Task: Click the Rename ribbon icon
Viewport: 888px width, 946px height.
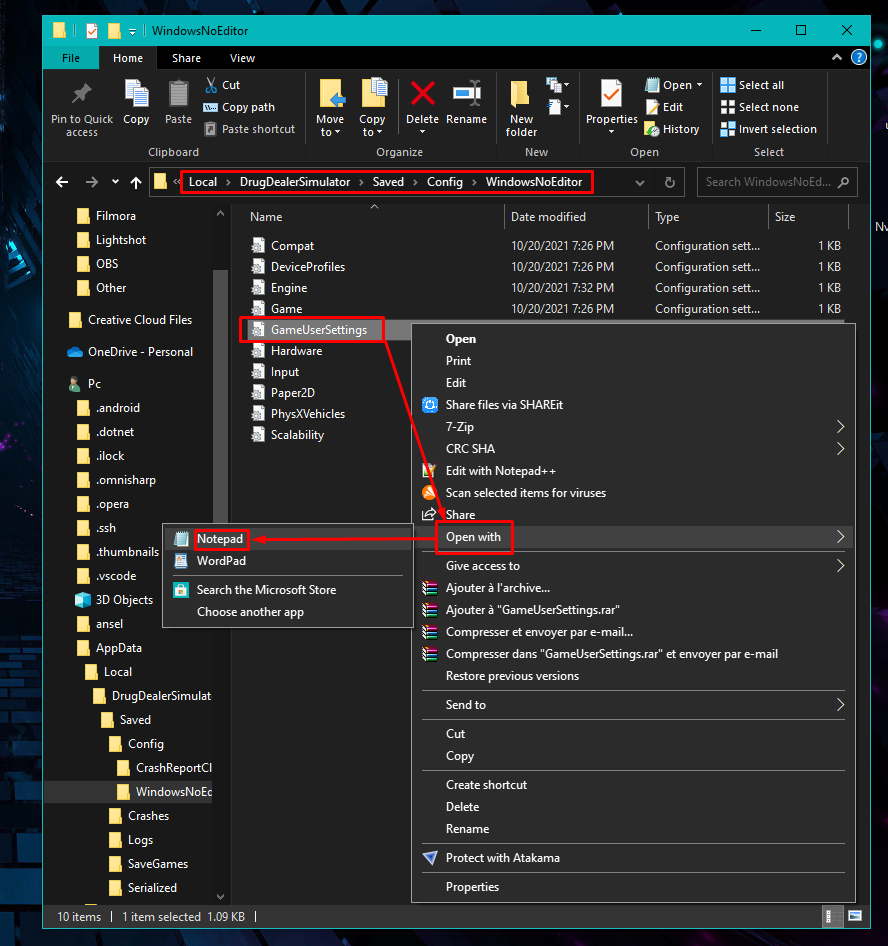Action: [466, 94]
